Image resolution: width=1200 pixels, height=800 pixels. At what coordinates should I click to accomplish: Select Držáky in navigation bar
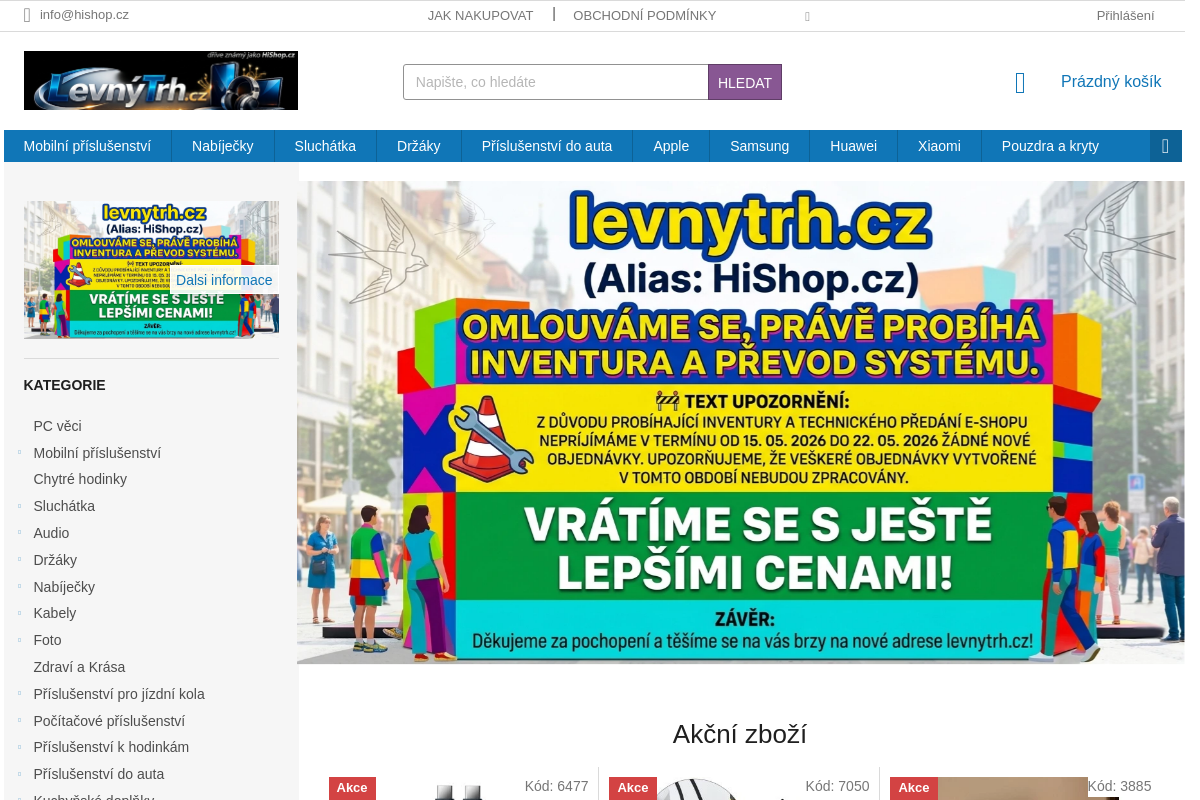coord(418,146)
